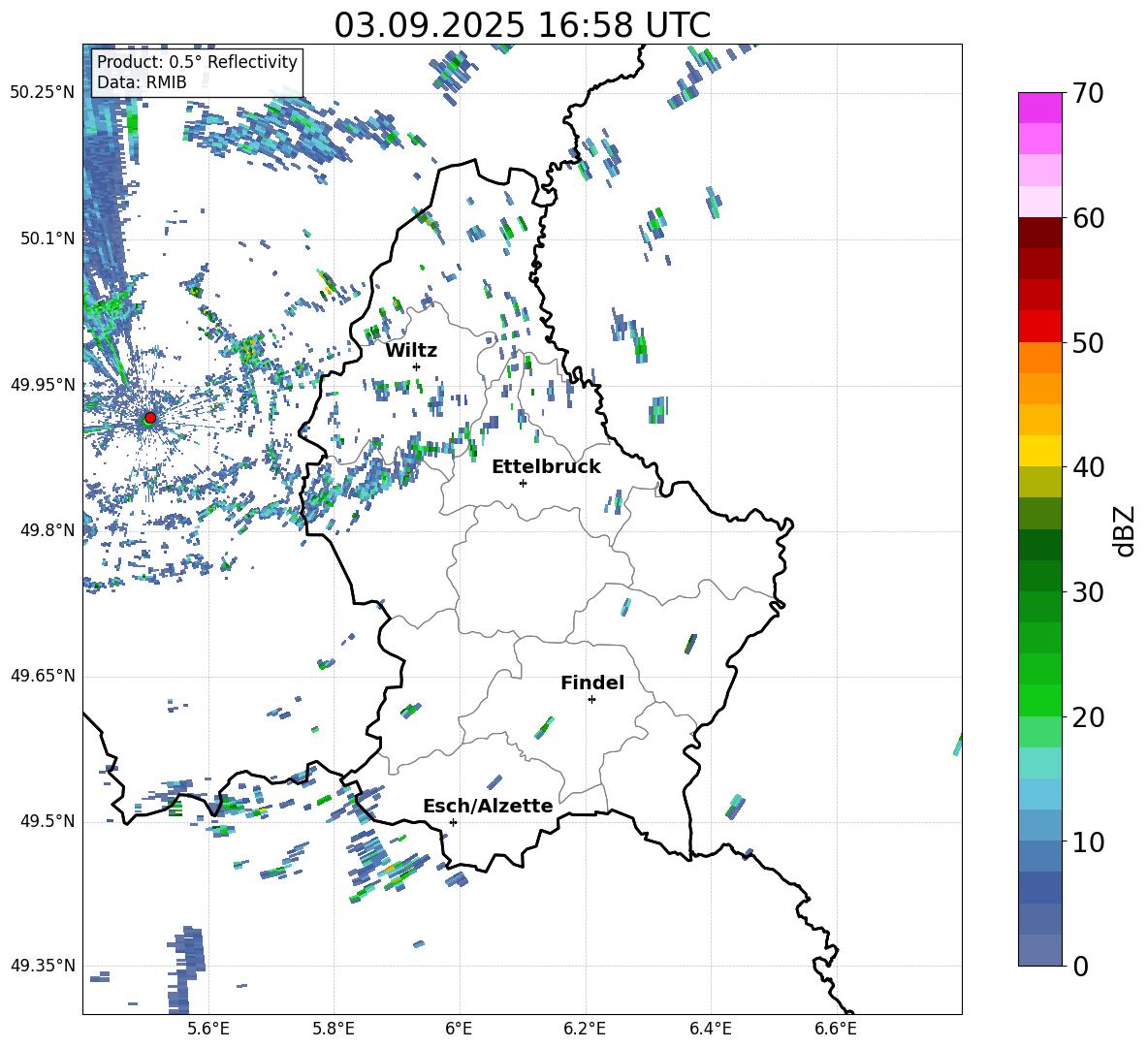Click the Findel station cross marker
This screenshot has width=1148, height=1048.
(591, 700)
